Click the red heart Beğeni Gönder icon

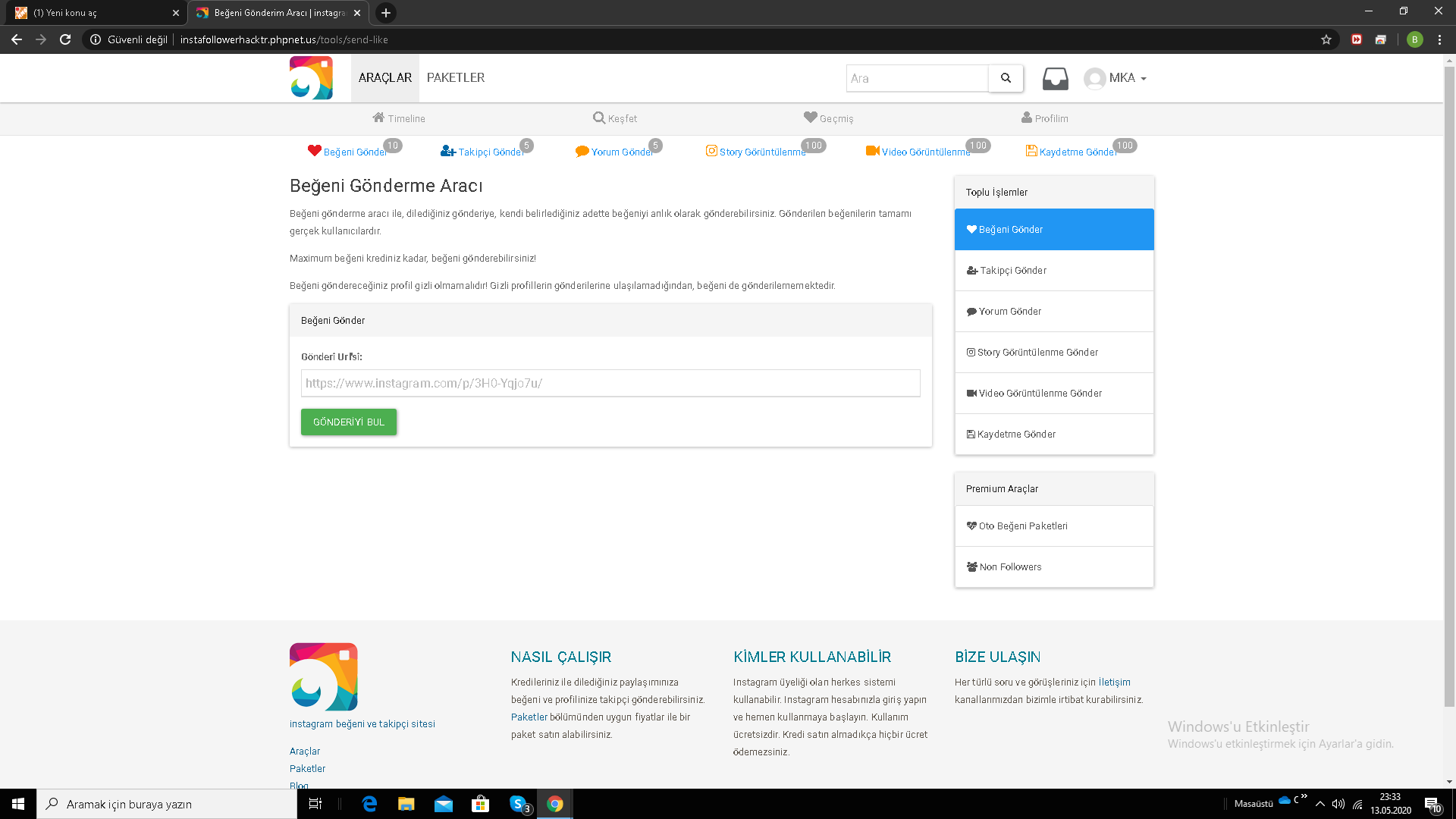315,150
